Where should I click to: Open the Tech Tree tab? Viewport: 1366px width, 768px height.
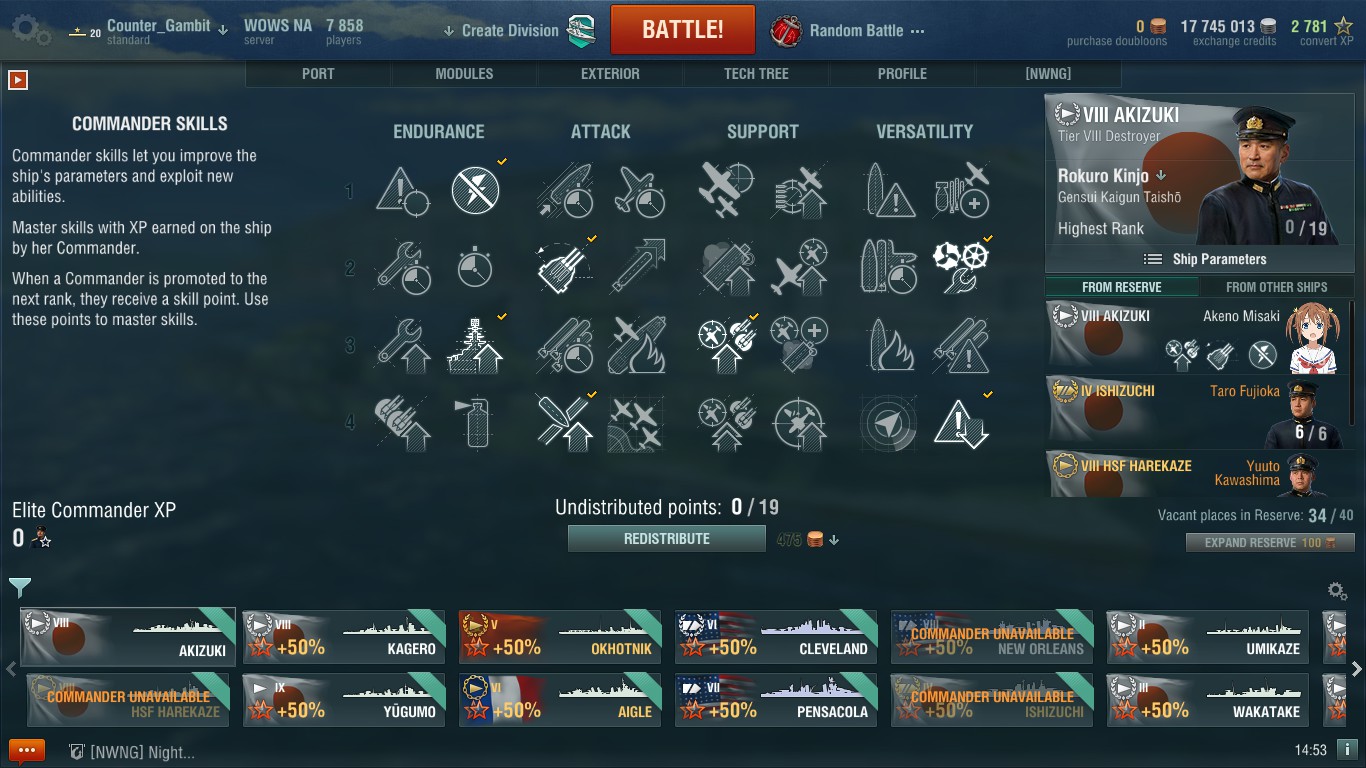click(756, 74)
